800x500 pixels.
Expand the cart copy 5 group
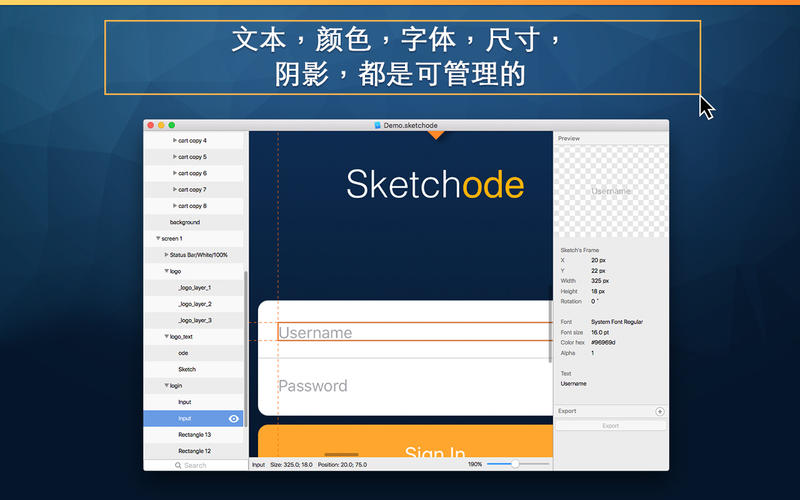pyautogui.click(x=174, y=157)
